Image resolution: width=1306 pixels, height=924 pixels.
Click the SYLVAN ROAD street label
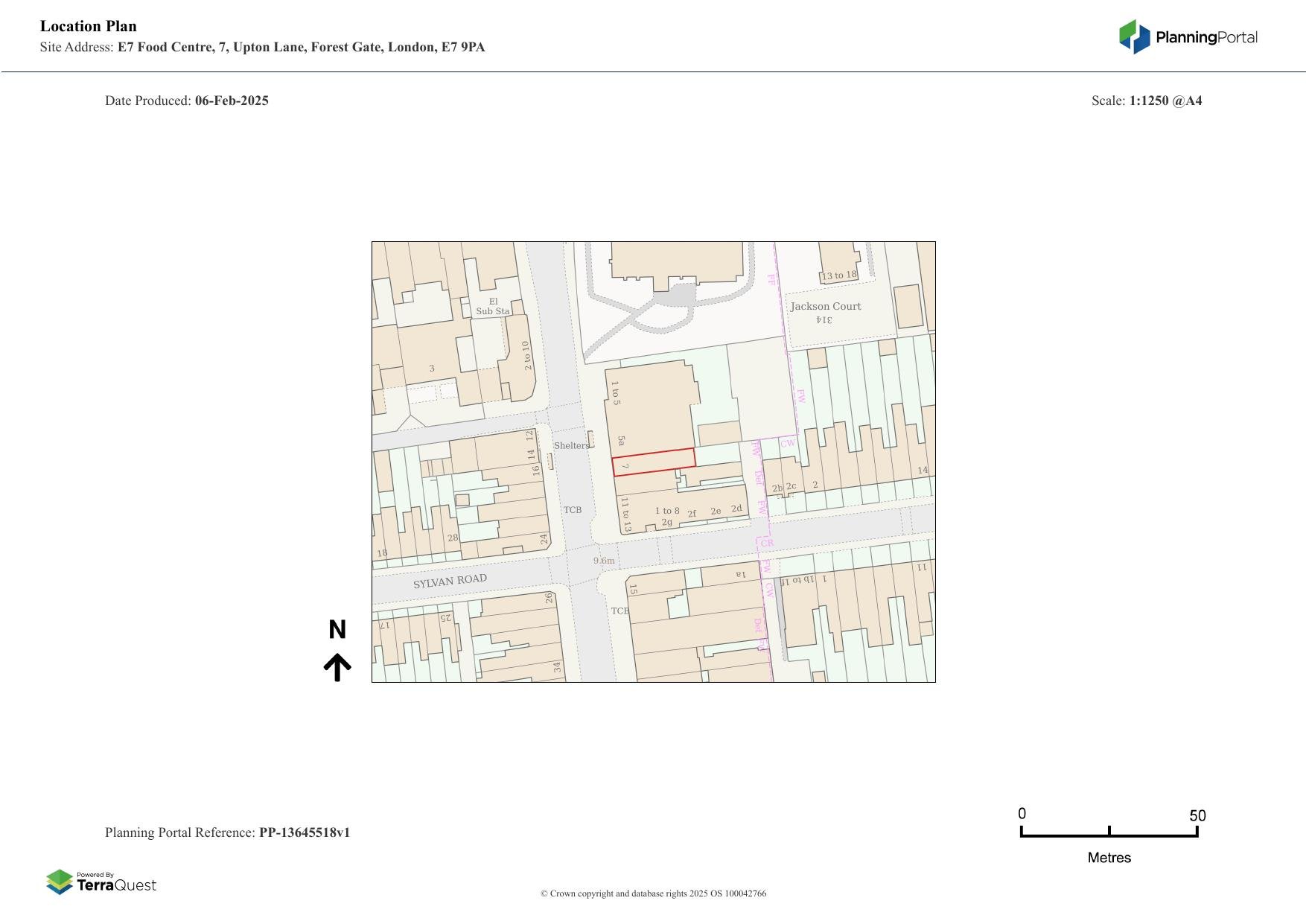click(x=450, y=581)
